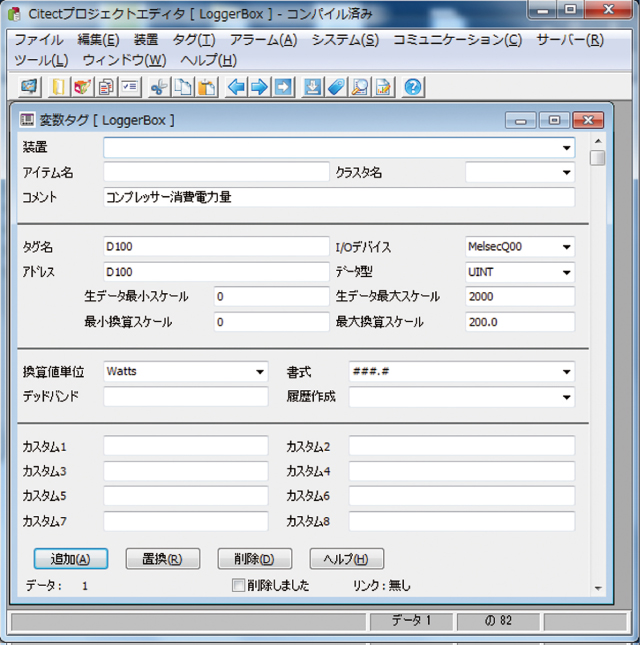This screenshot has height=645, width=640.
Task: Click the ヘルプ(H) button at form bottom
Action: tap(347, 559)
